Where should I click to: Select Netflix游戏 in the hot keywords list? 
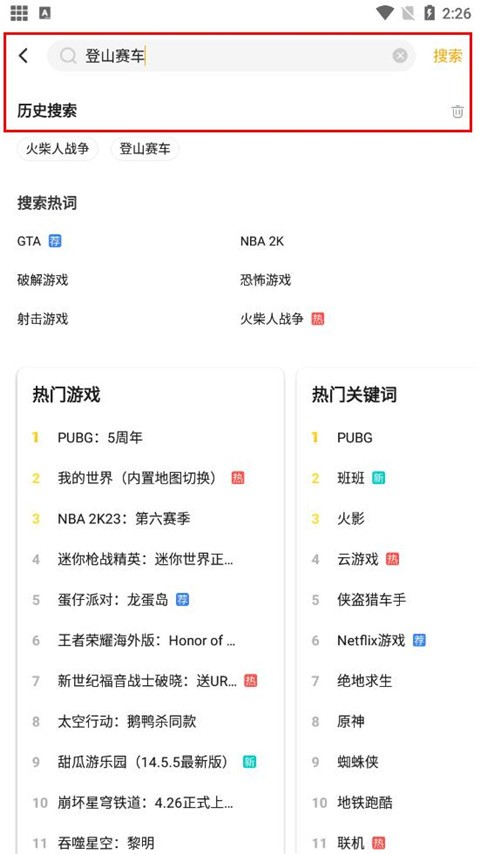coord(371,640)
